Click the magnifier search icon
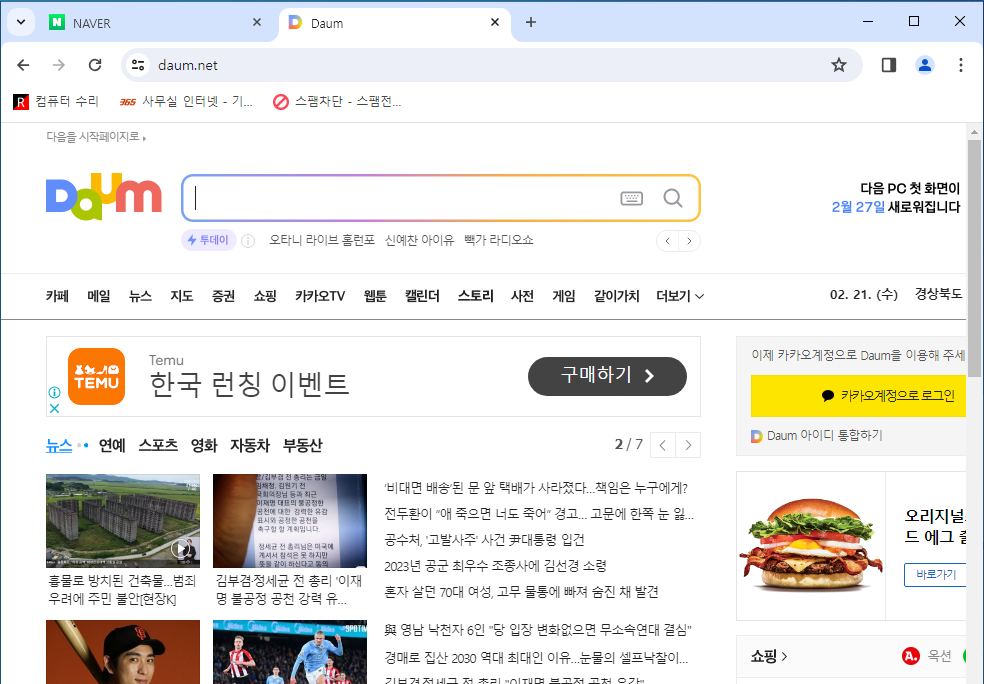Screen dimensions: 984x684 [673, 198]
